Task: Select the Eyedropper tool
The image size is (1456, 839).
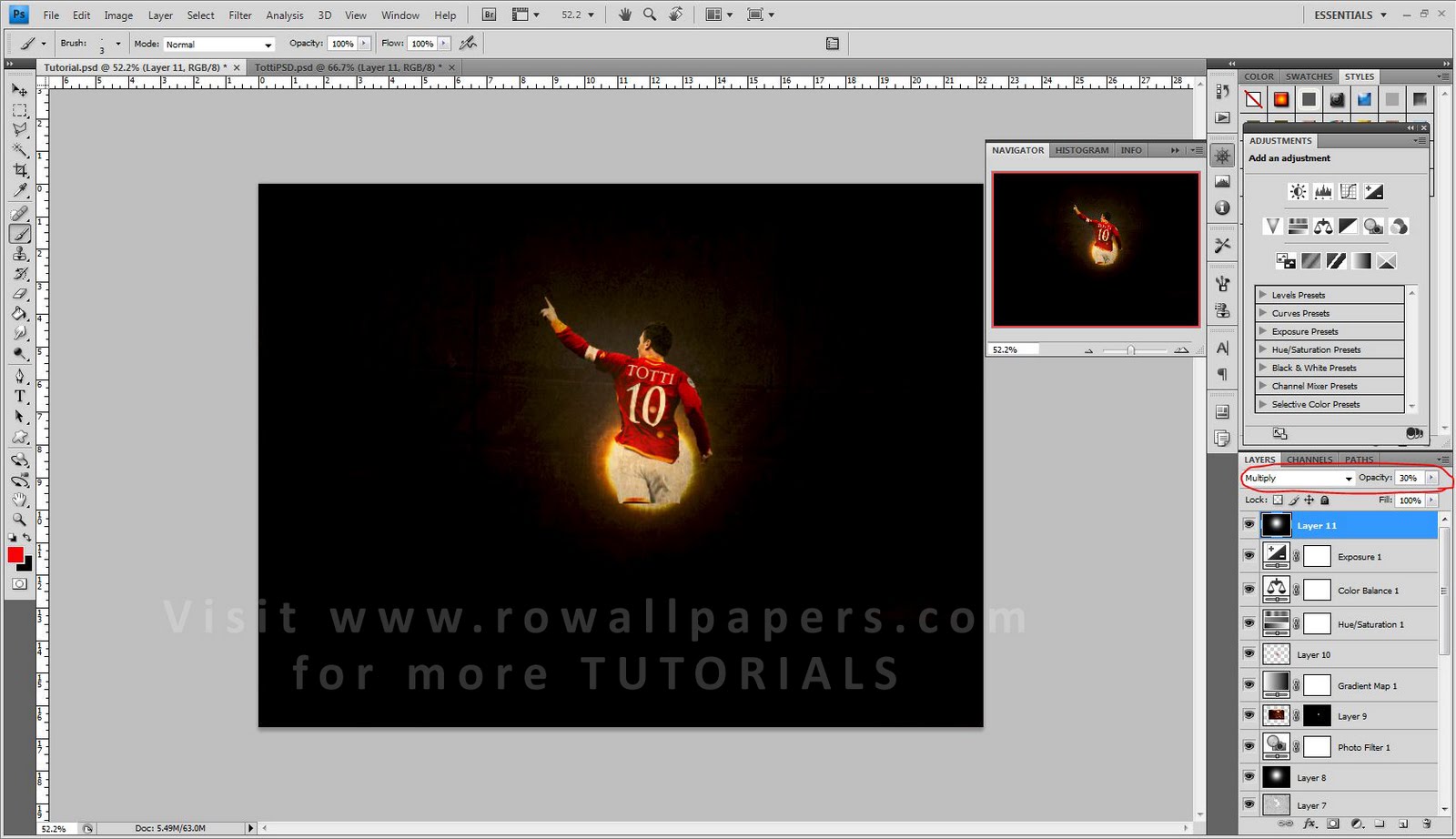Action: [19, 190]
